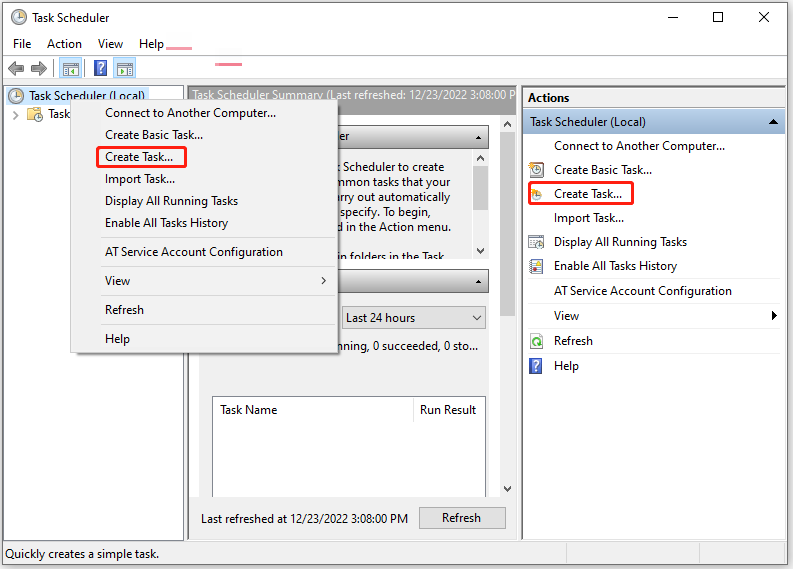The width and height of the screenshot is (793, 569).
Task: Select Create Task in the context menu
Action: [139, 157]
